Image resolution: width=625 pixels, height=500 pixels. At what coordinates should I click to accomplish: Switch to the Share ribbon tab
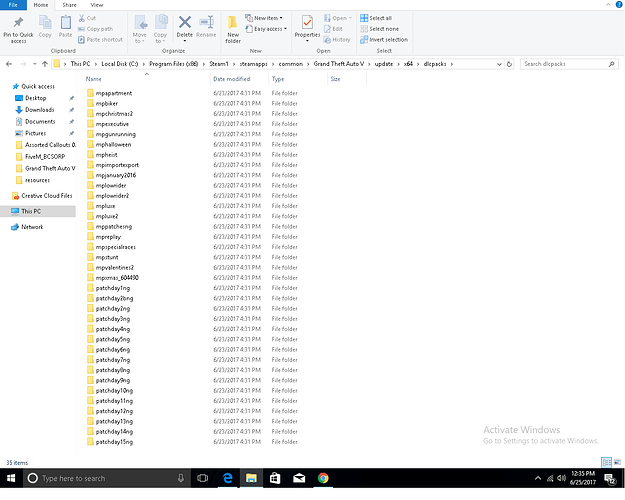pyautogui.click(x=69, y=5)
